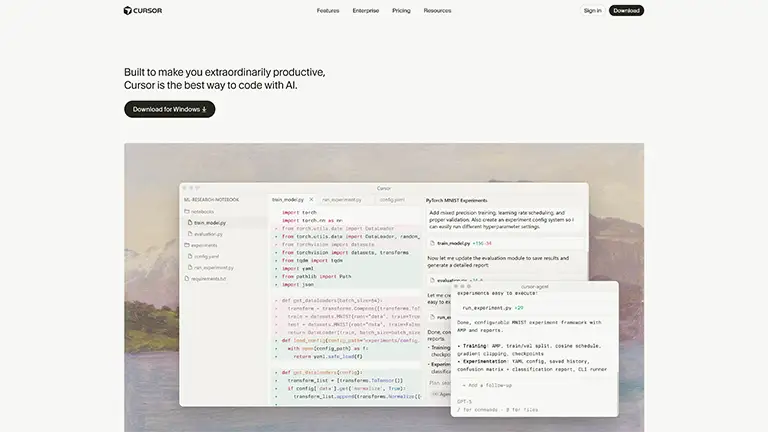The image size is (768, 432).
Task: Open run_experiment.py in the file tree
Action: 213,268
